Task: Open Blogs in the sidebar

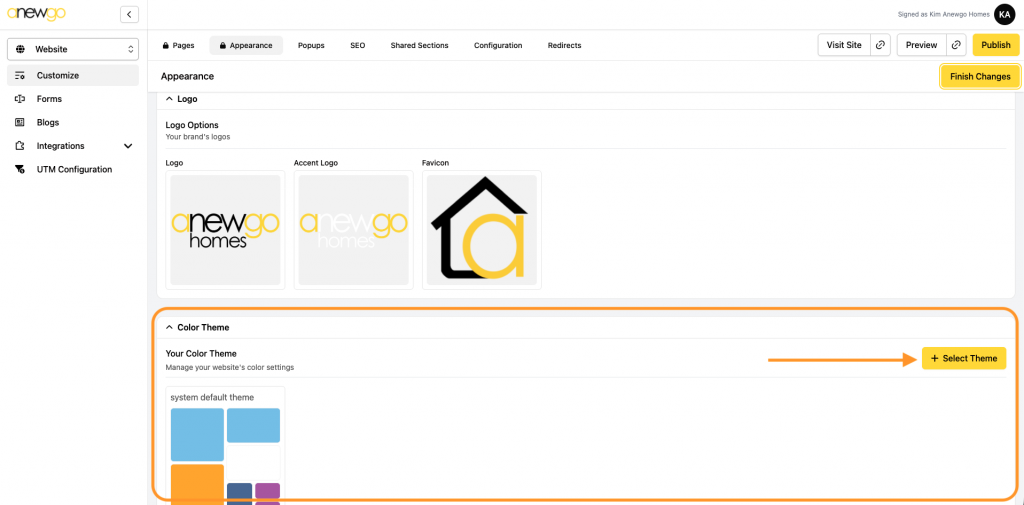Action: click(47, 122)
